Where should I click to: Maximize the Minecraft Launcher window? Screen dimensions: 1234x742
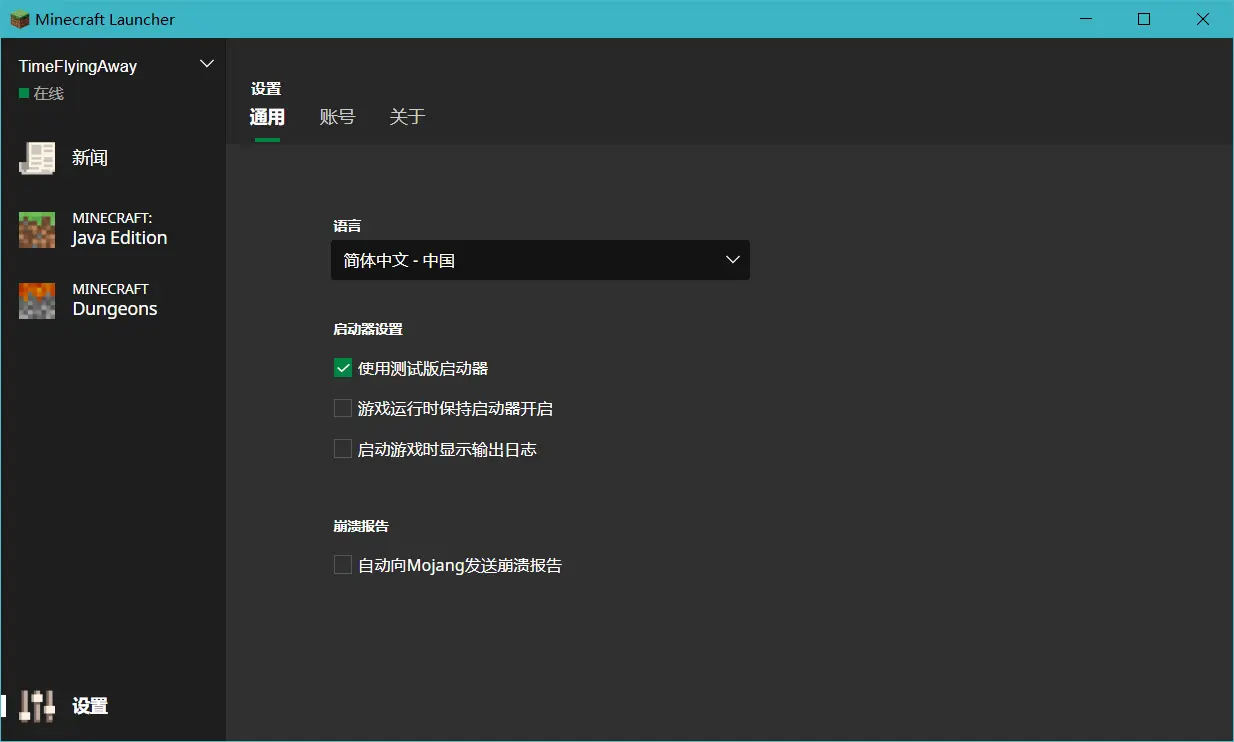pos(1144,19)
